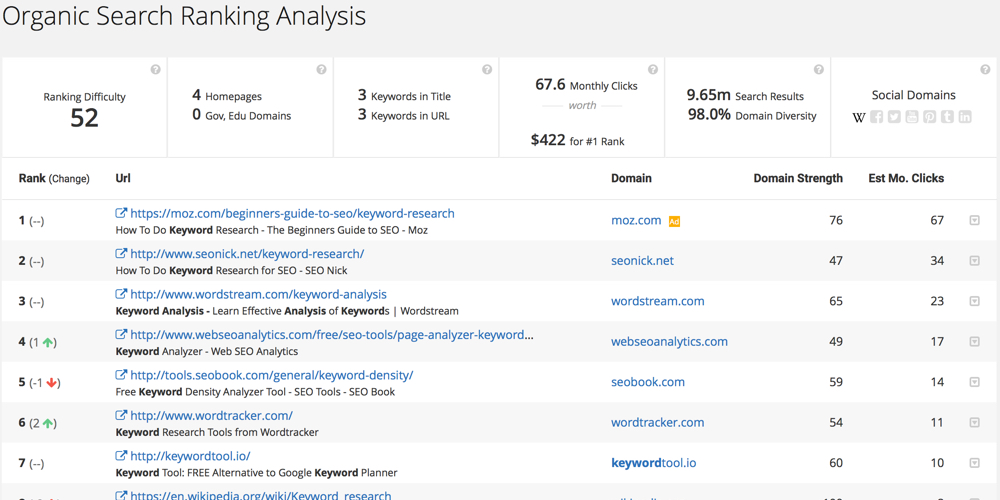1000x500 pixels.
Task: Click webseoanalytics.com in Domain column
Action: coord(669,342)
